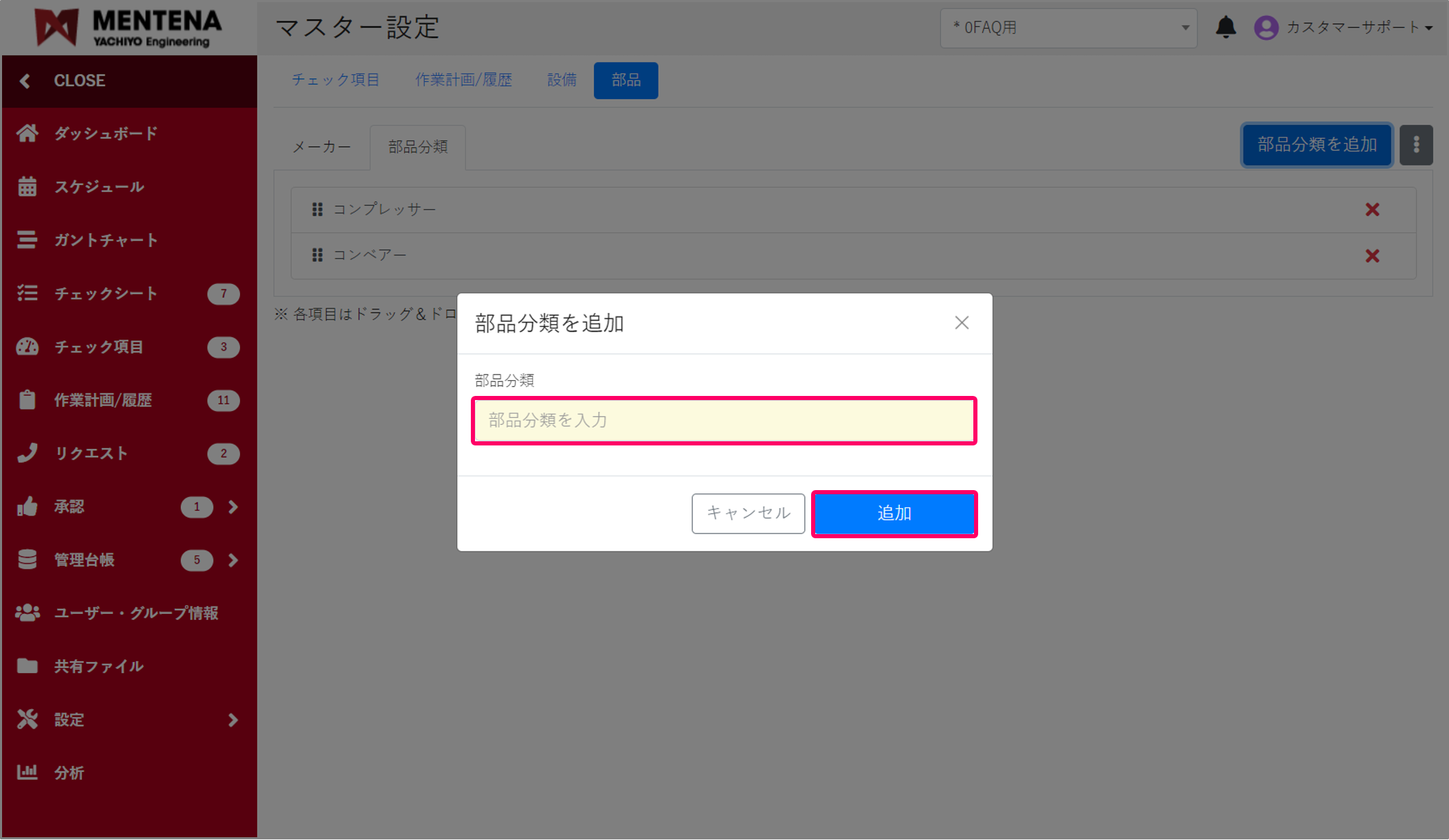The width and height of the screenshot is (1449, 840).
Task: Click the 部品分類を入力 text field
Action: (723, 420)
